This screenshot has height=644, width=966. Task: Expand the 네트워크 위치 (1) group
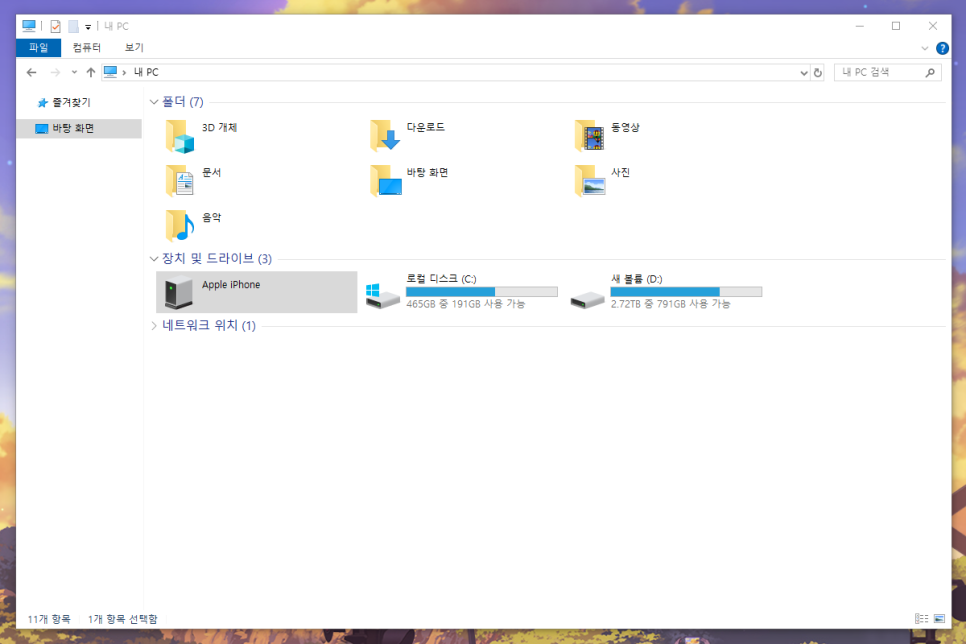tap(154, 325)
